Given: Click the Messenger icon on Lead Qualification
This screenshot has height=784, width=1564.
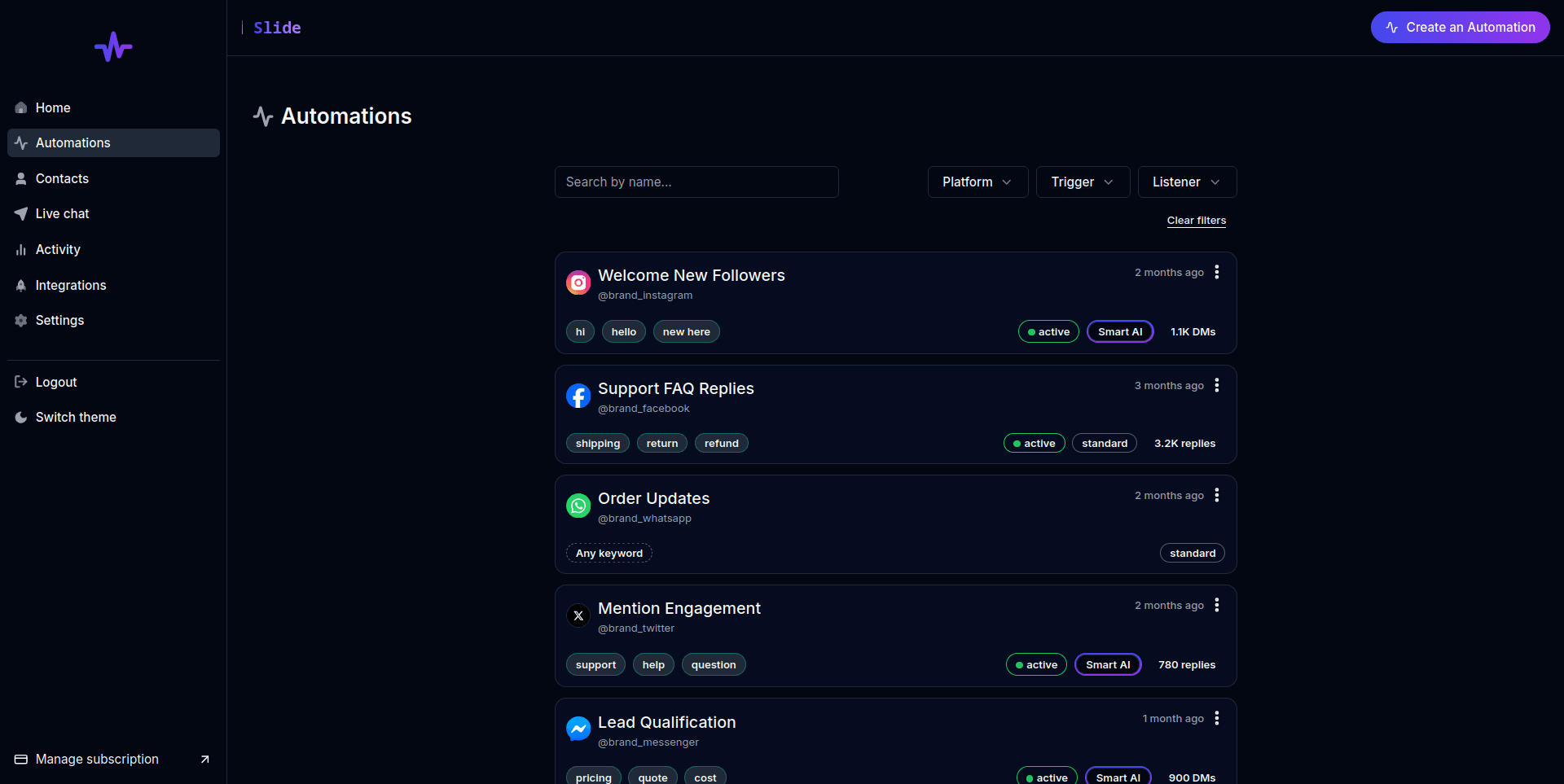Looking at the screenshot, I should [x=578, y=729].
